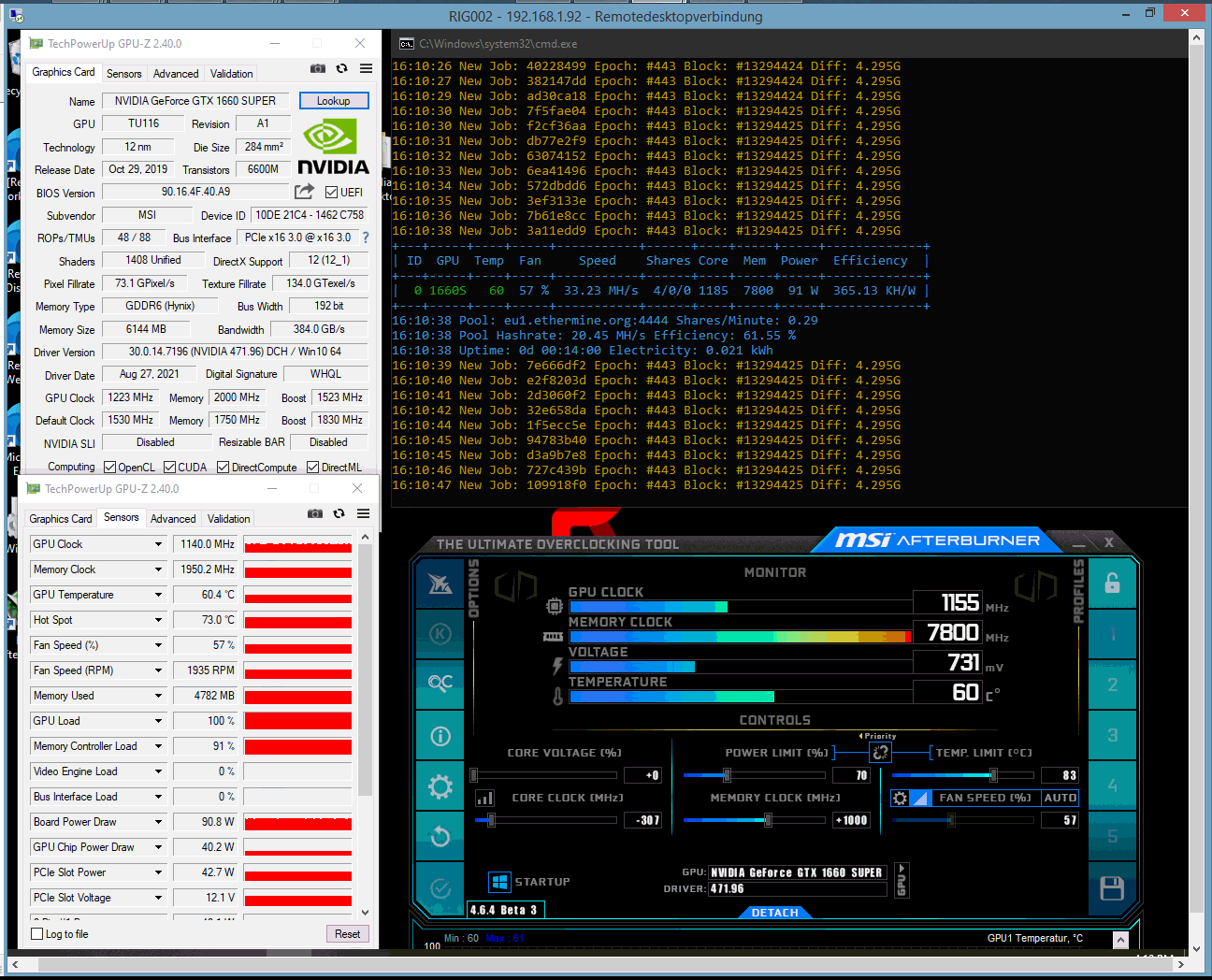The image size is (1212, 980).
Task: Click the Memory Clock value field showing +1000
Action: 851,820
